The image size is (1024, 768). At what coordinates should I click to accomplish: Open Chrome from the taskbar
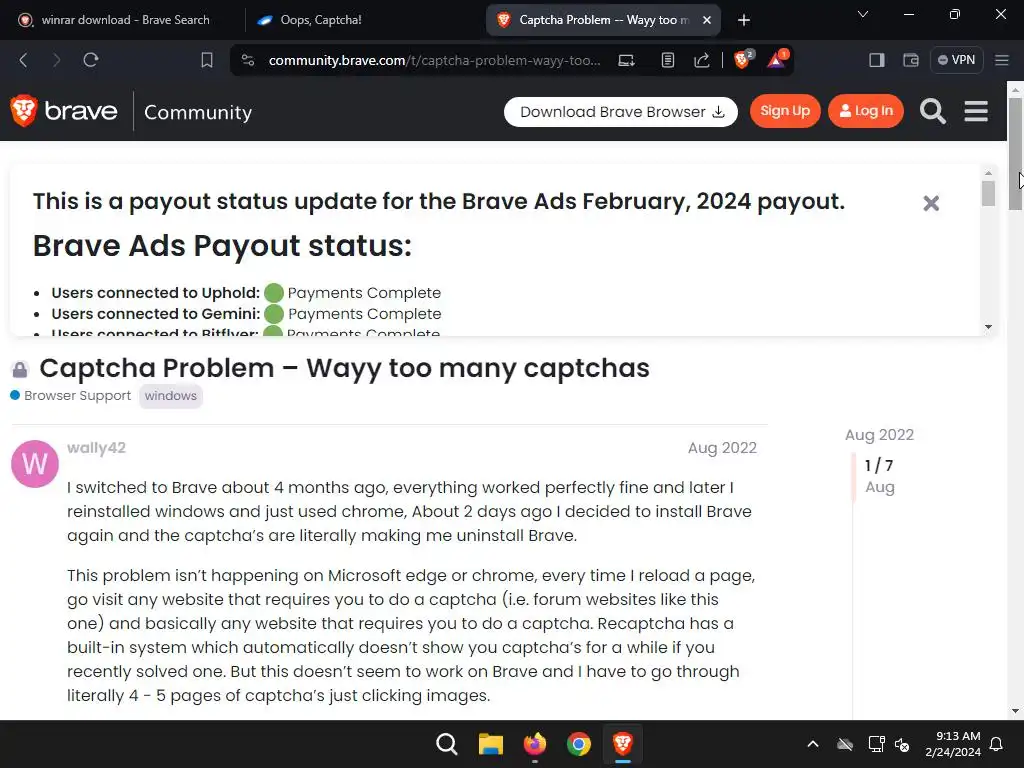pos(579,744)
